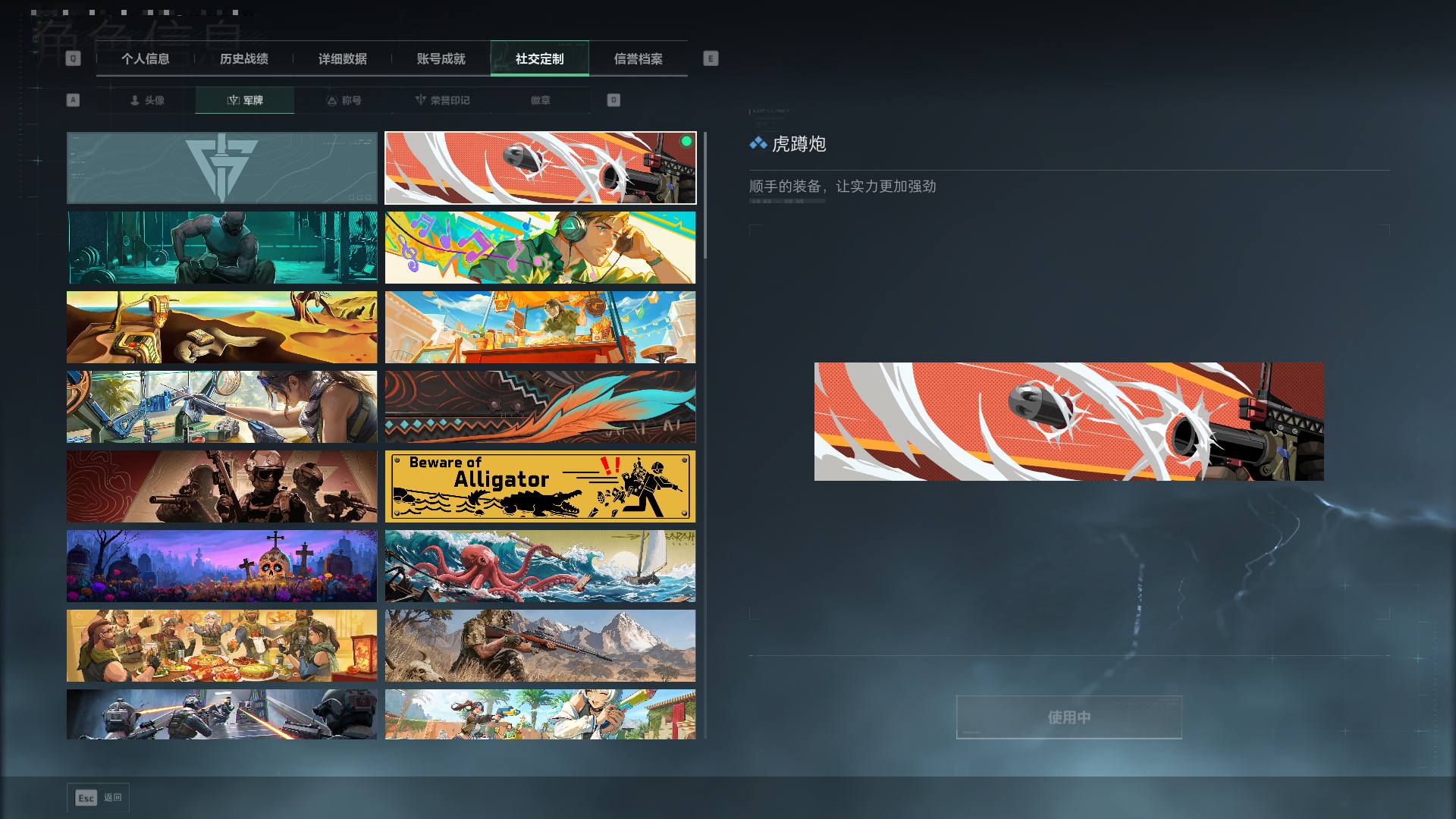1456x819 pixels.
Task: Select the tribal feather pattern dog tag
Action: (540, 407)
